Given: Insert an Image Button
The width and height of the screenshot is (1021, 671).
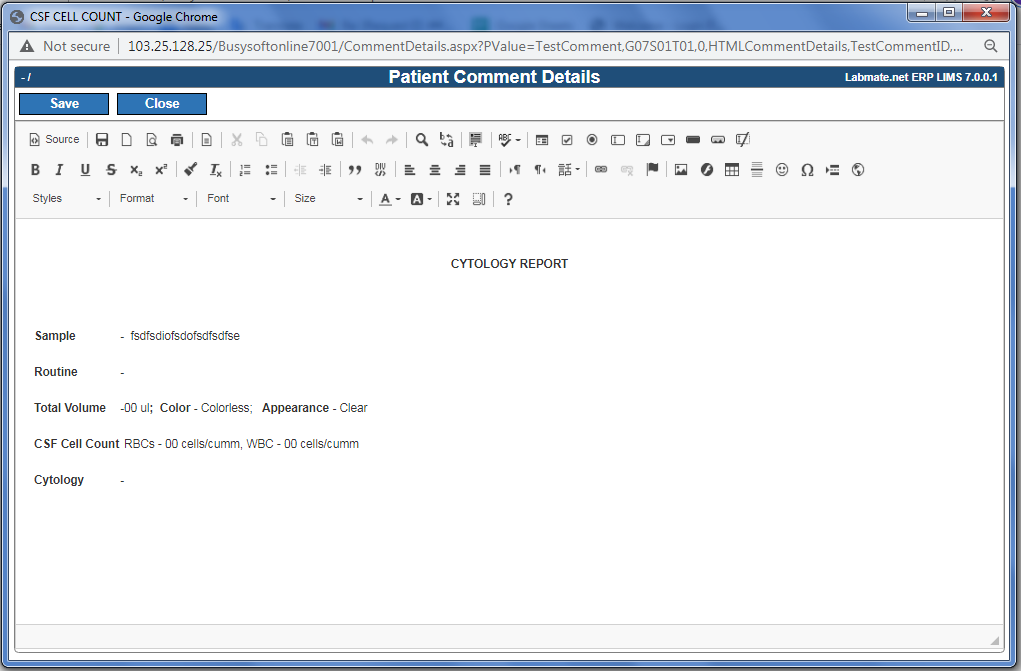Looking at the screenshot, I should click(718, 139).
